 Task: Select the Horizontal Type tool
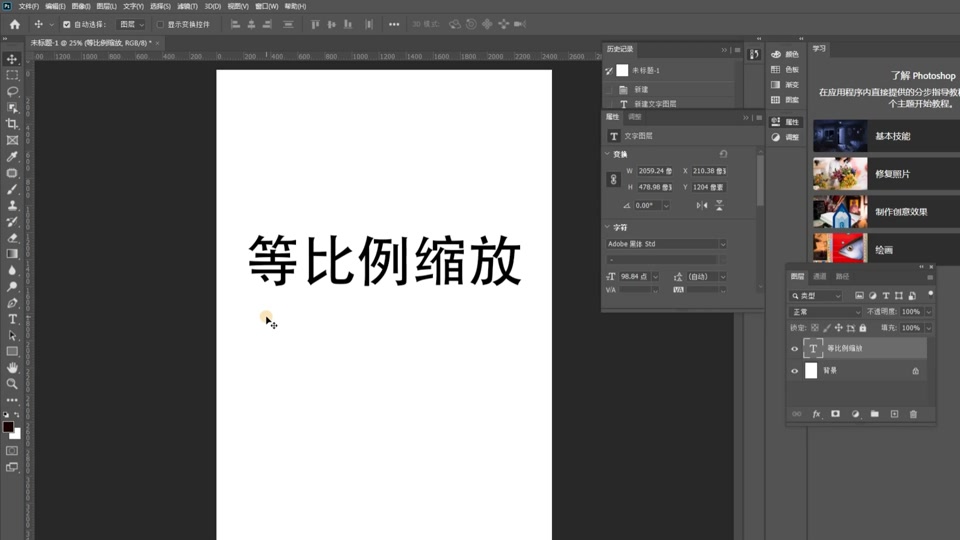(12, 319)
